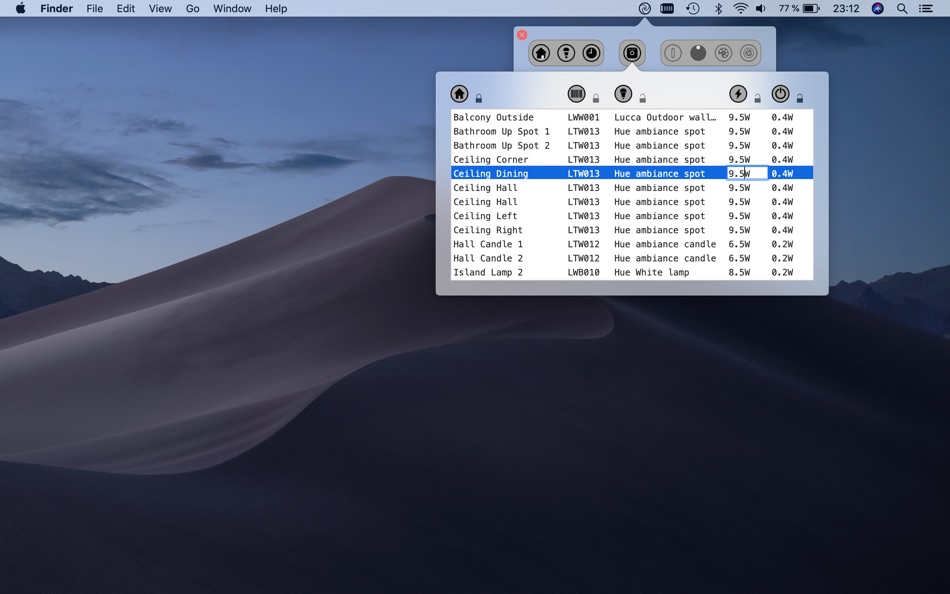Select the light bulb icon in the palette
950x594 pixels.
pyautogui.click(x=565, y=53)
